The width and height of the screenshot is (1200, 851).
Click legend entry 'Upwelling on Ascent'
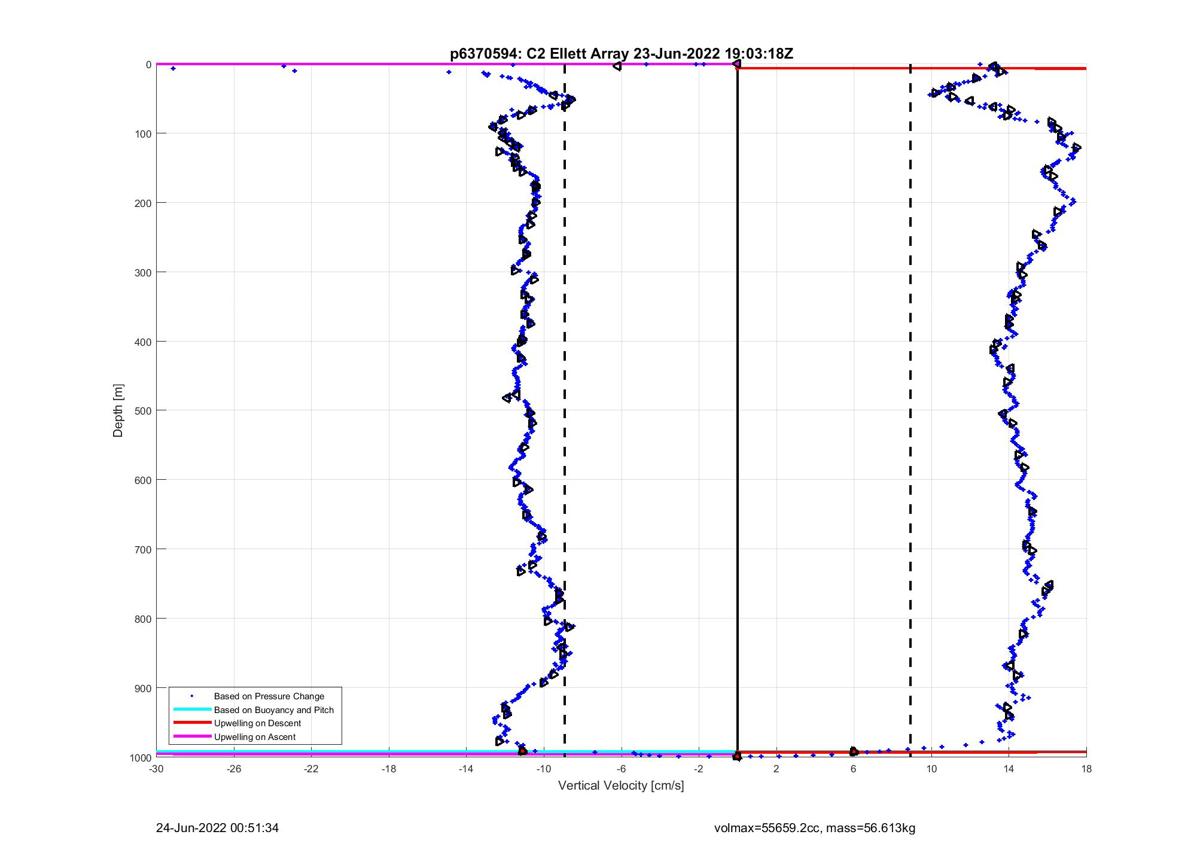pos(254,737)
